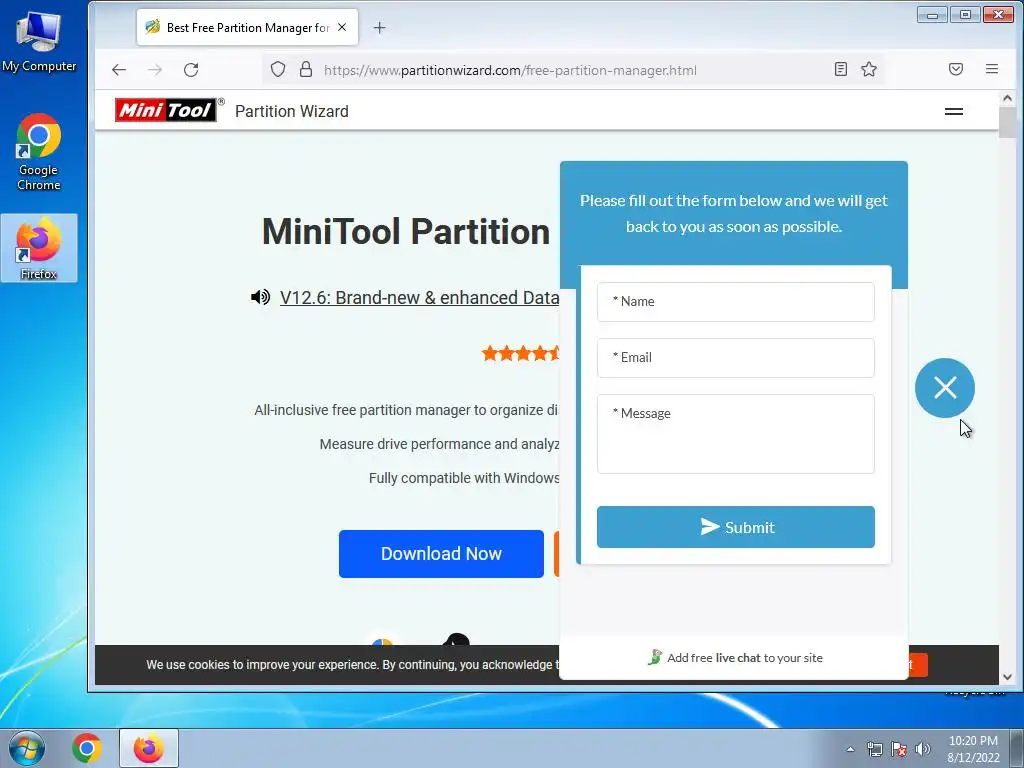Click the MiniTool Partition heading
Viewport: 1024px width, 768px height.
[x=406, y=232]
